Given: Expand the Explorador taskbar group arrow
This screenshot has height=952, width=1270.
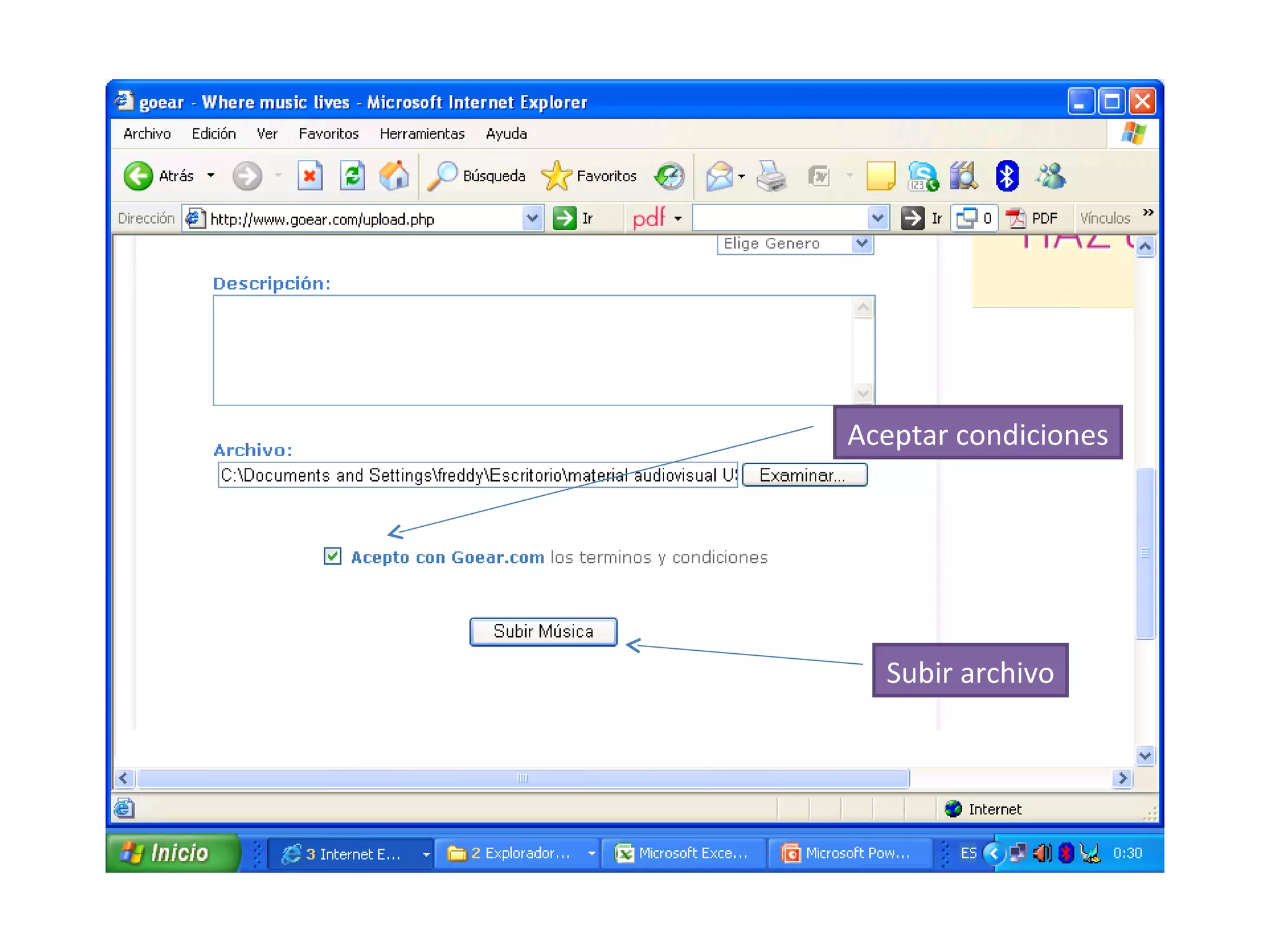Looking at the screenshot, I should (592, 854).
